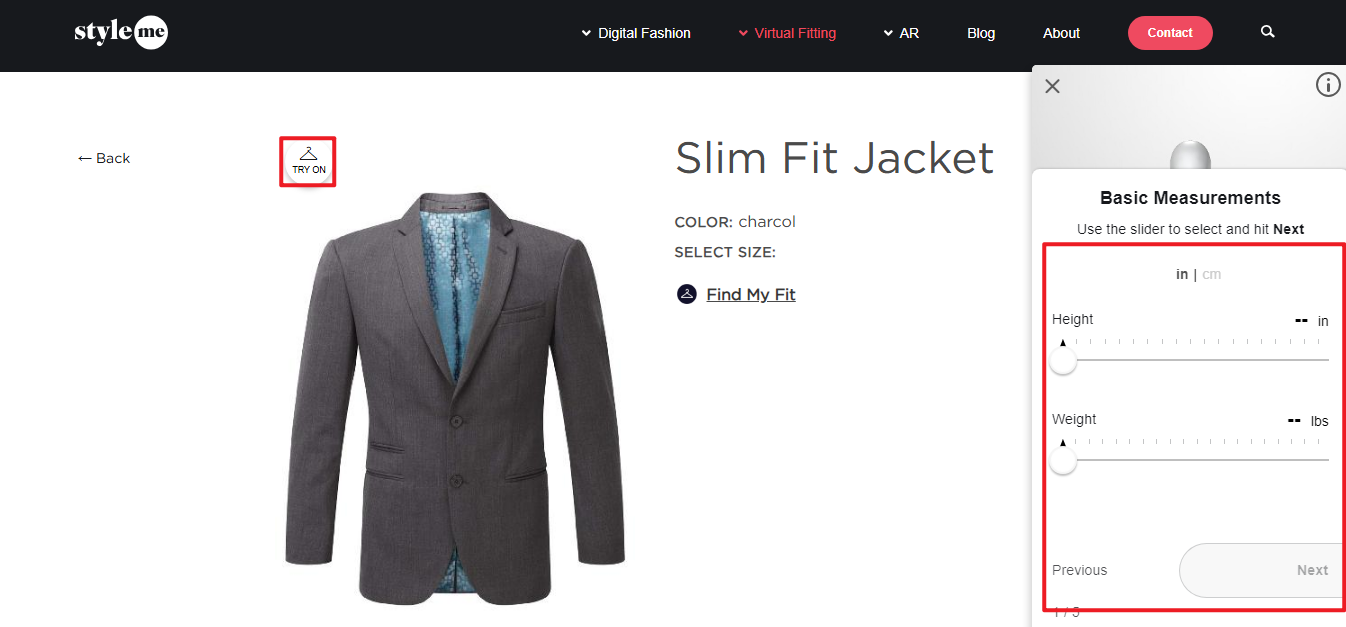This screenshot has height=627, width=1346.
Task: Click the info circle icon
Action: (1327, 85)
